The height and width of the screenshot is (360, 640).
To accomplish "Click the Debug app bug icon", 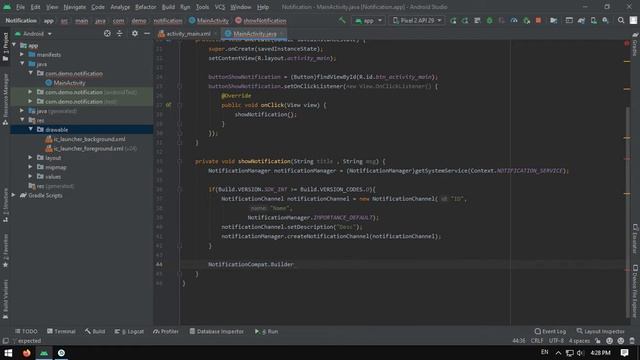I will point(489,20).
